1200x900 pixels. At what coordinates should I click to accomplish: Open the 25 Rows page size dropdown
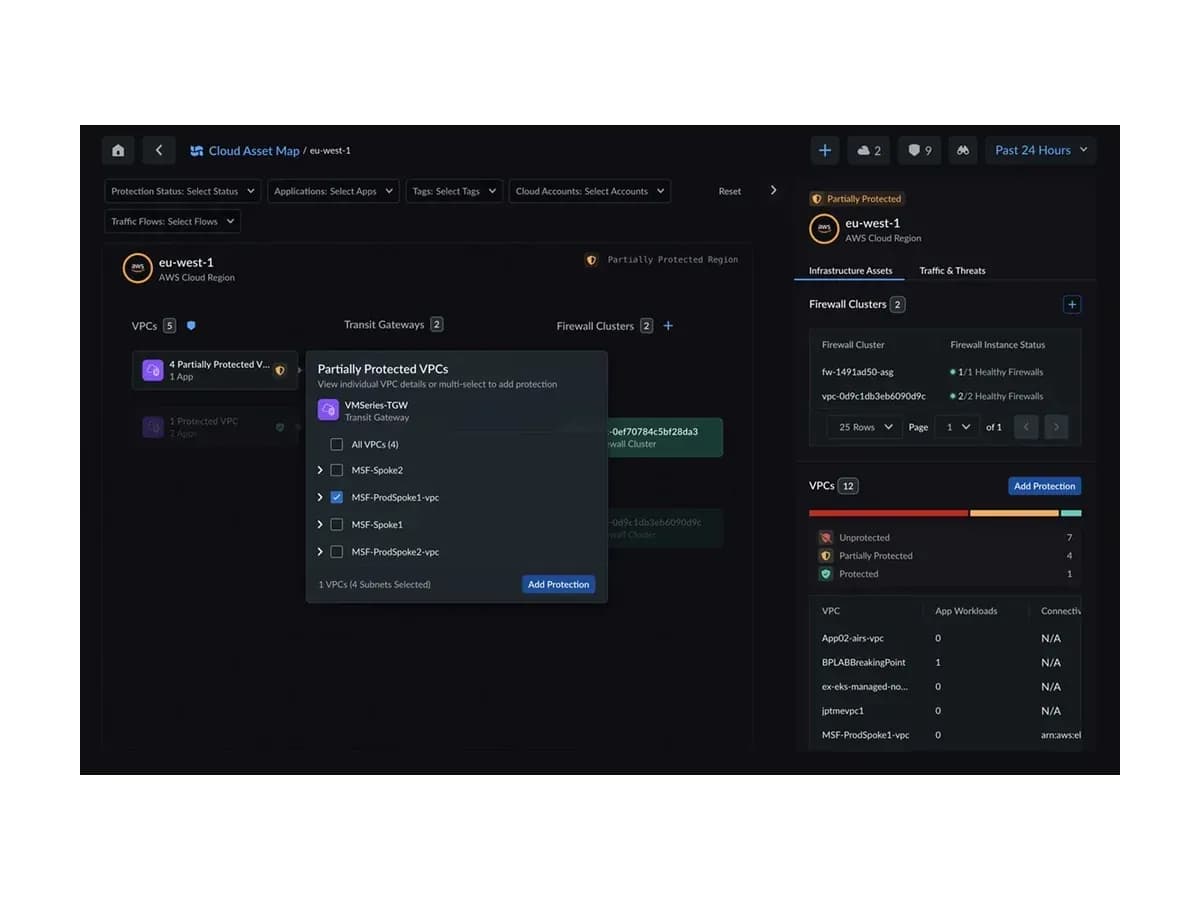coord(865,427)
